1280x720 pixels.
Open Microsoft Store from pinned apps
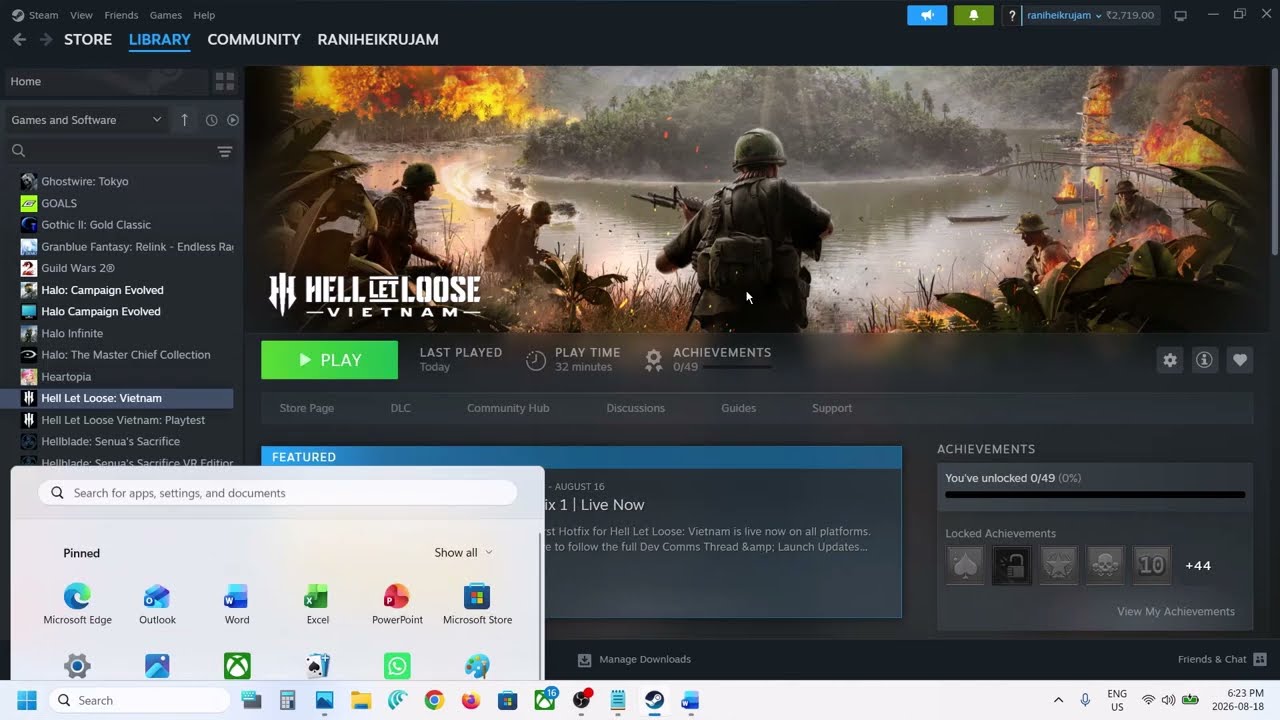pyautogui.click(x=477, y=605)
